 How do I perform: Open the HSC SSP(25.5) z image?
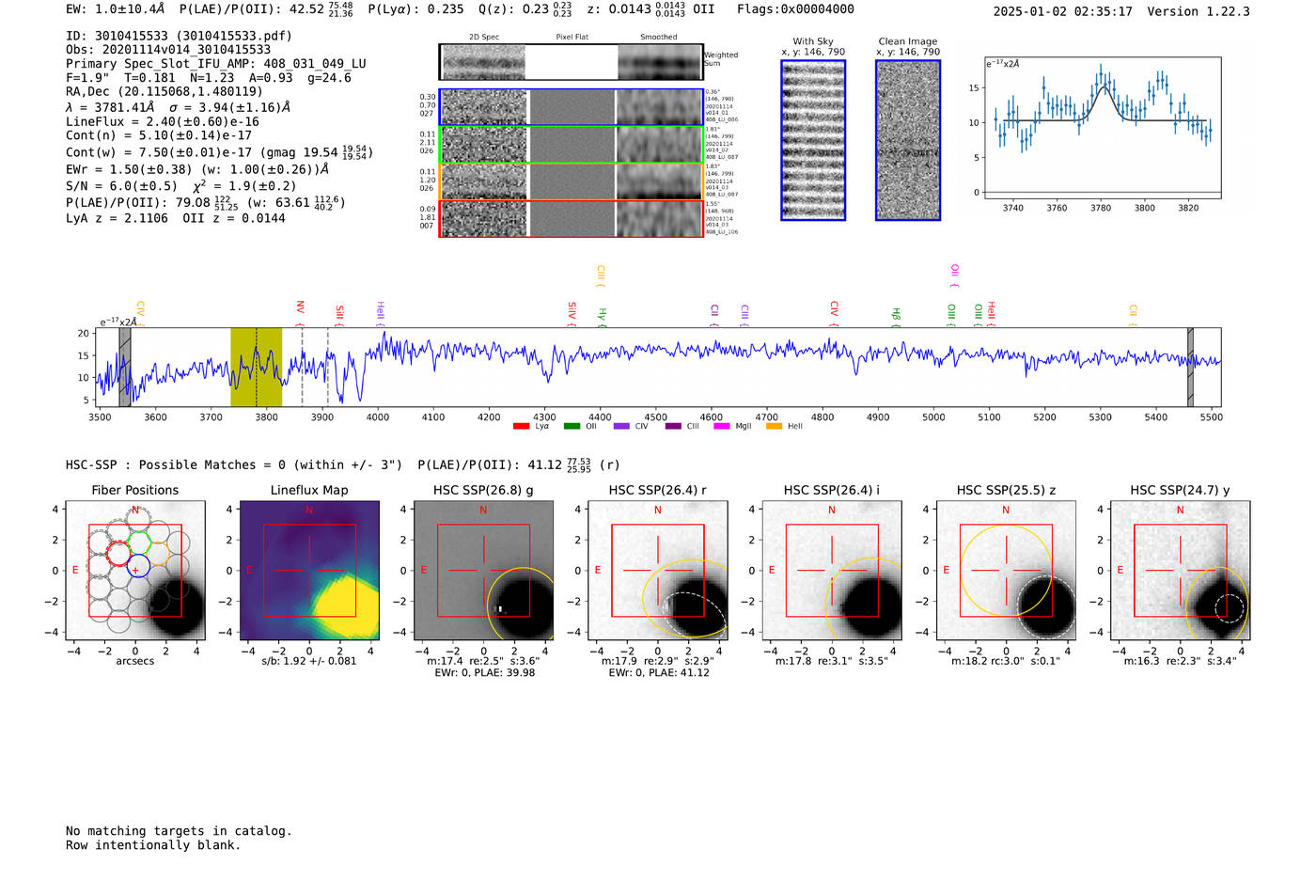1006,571
